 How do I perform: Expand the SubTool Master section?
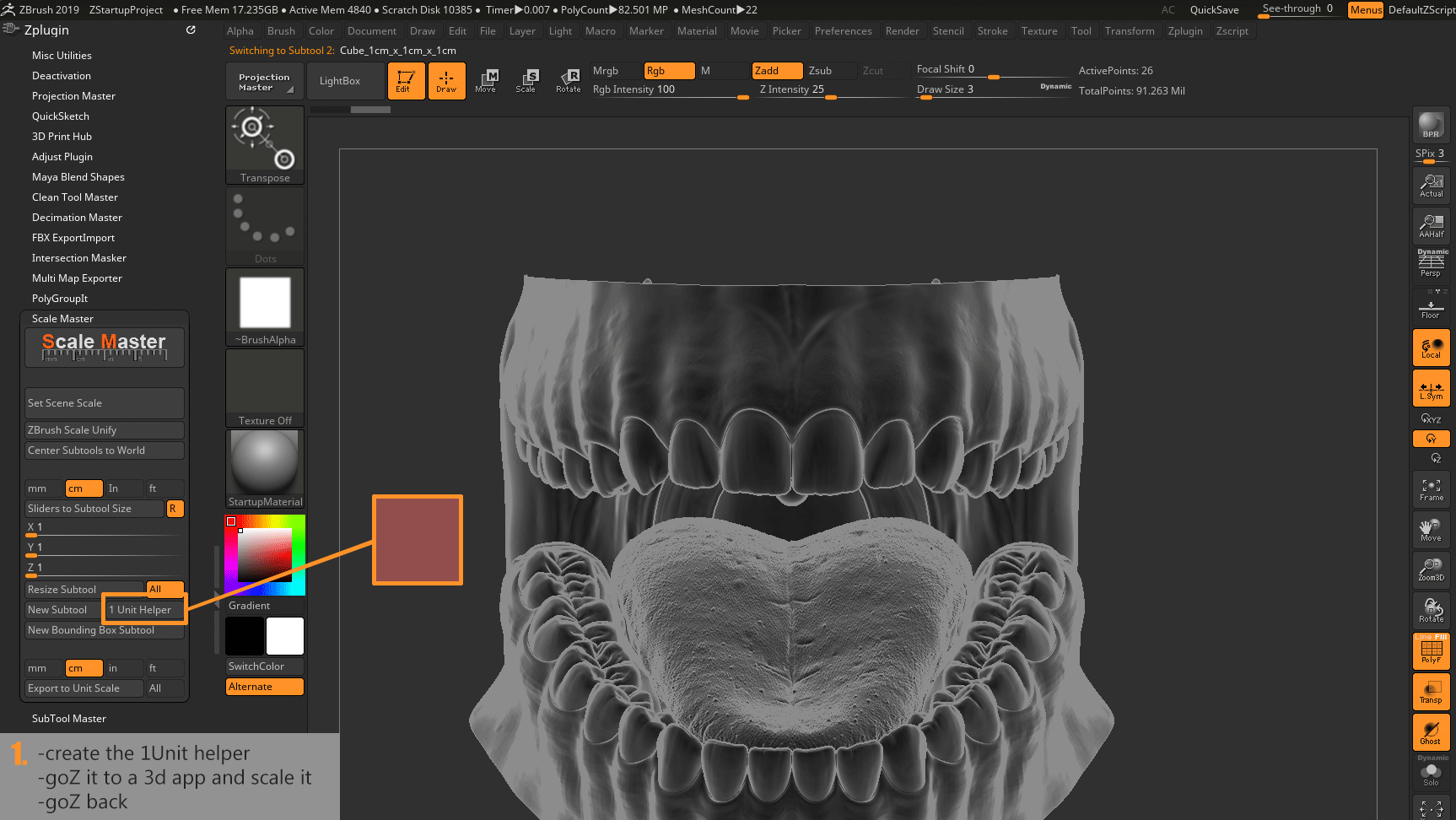point(69,719)
